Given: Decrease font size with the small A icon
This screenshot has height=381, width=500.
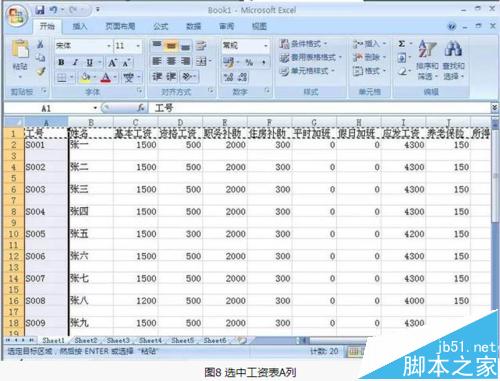Looking at the screenshot, I should 126,62.
